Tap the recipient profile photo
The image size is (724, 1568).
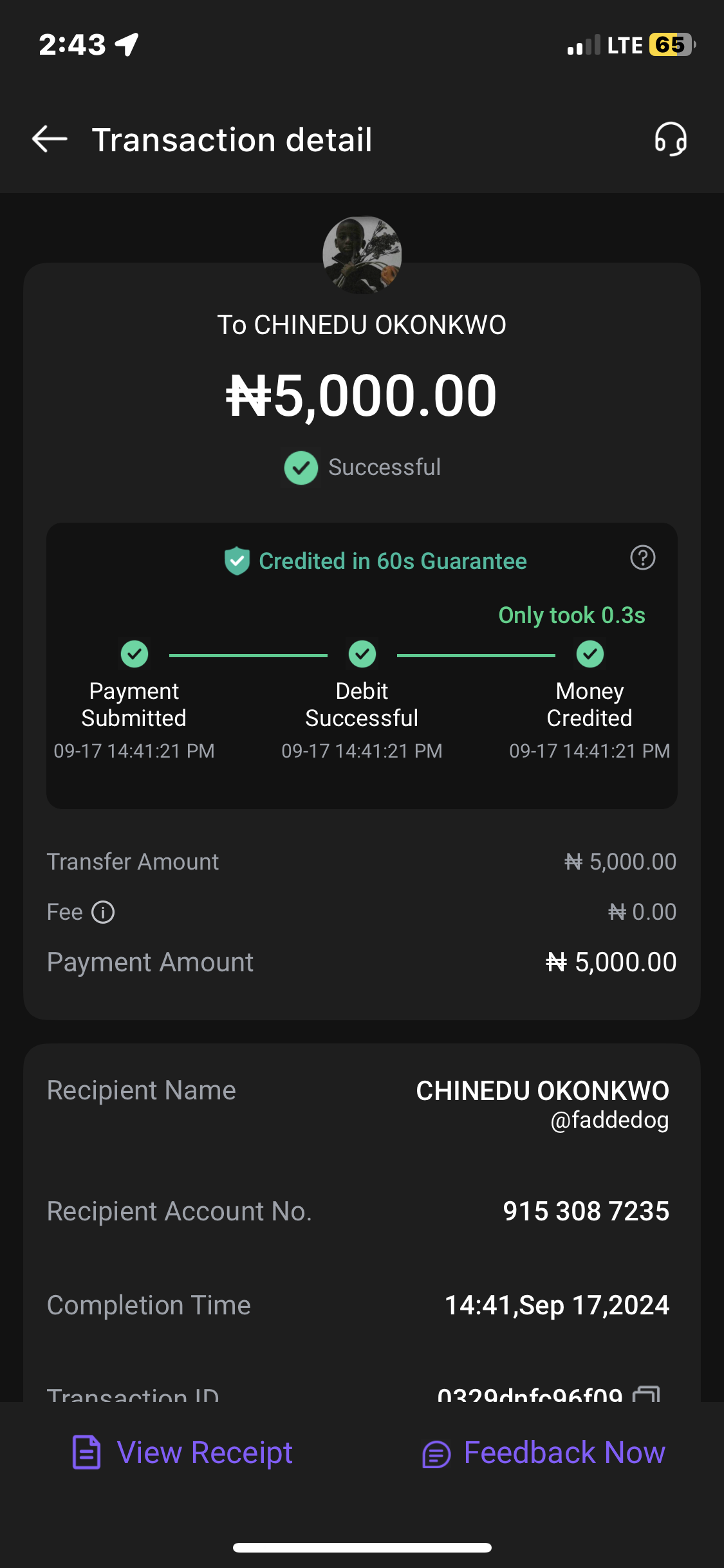pyautogui.click(x=362, y=255)
